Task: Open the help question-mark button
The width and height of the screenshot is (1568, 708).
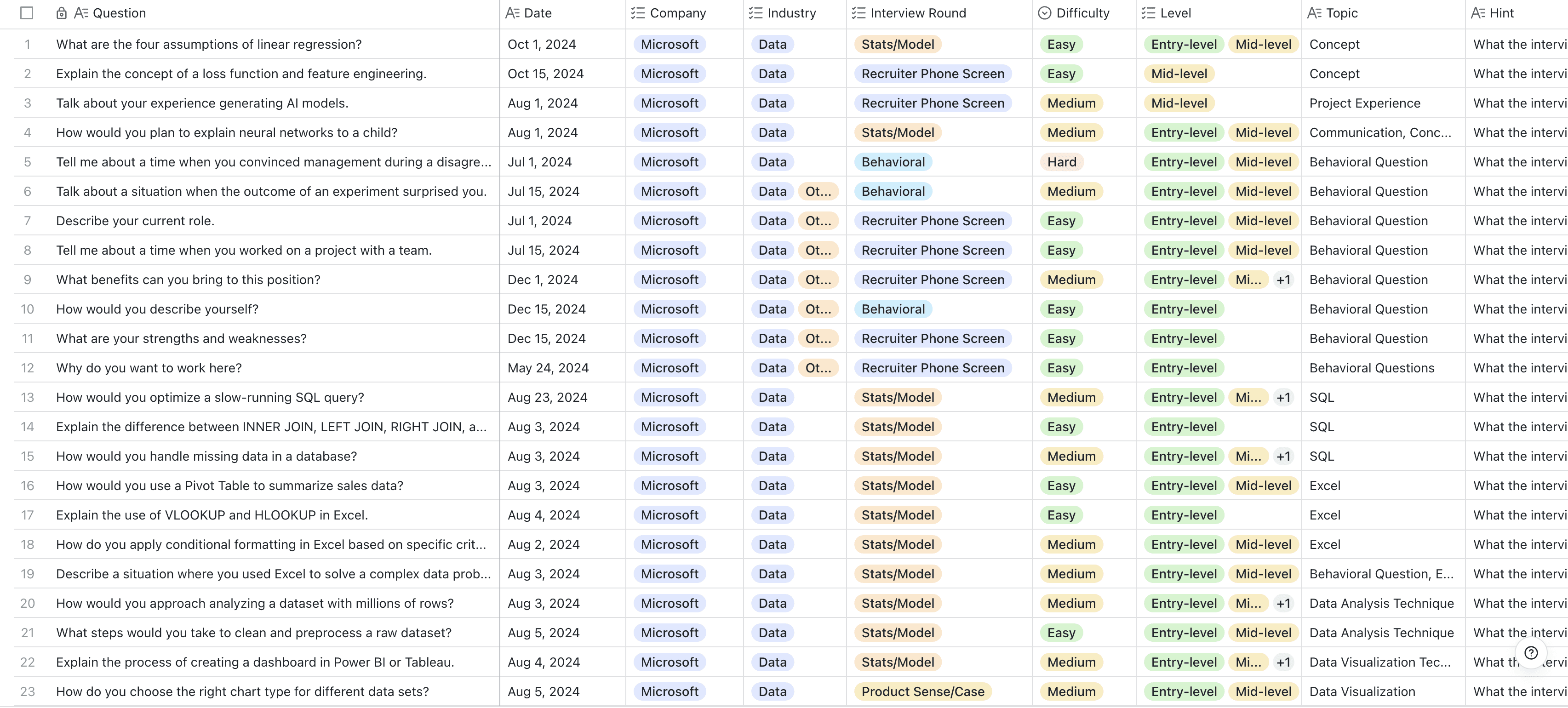Action: (1531, 653)
